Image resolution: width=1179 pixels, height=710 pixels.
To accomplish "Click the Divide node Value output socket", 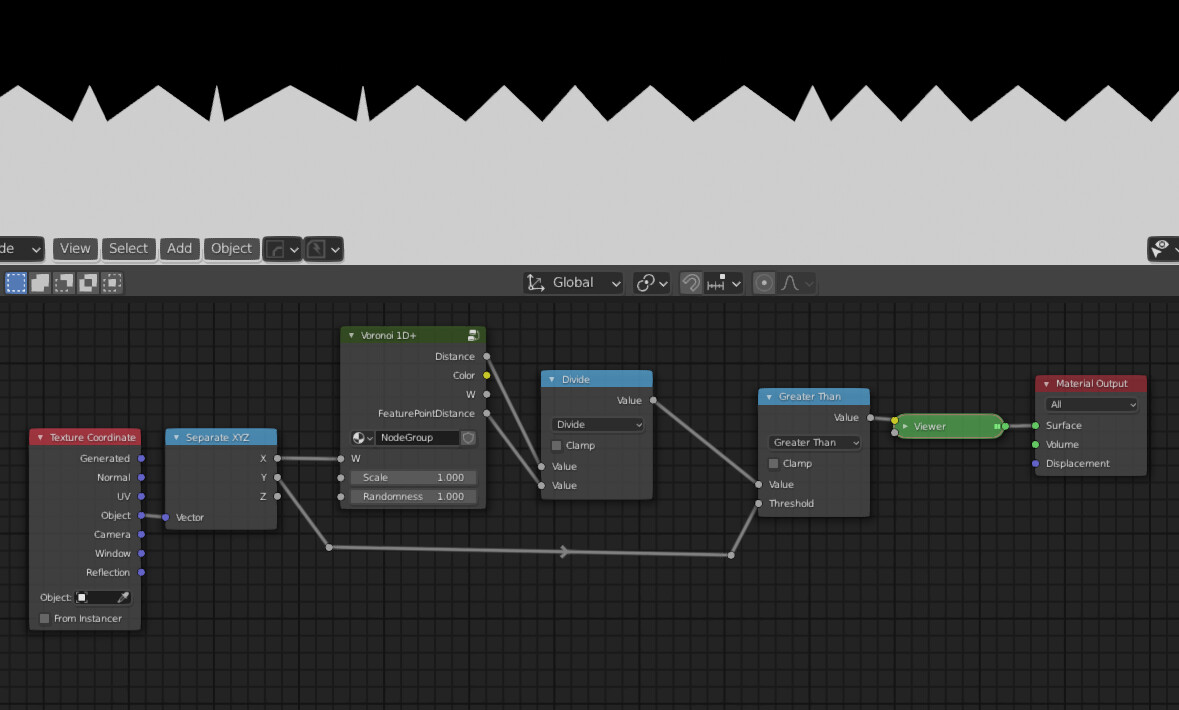I will (x=653, y=400).
